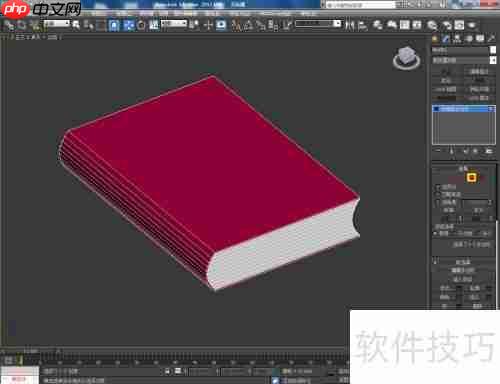Switch to the Hierarchy command panel tab

458,39
